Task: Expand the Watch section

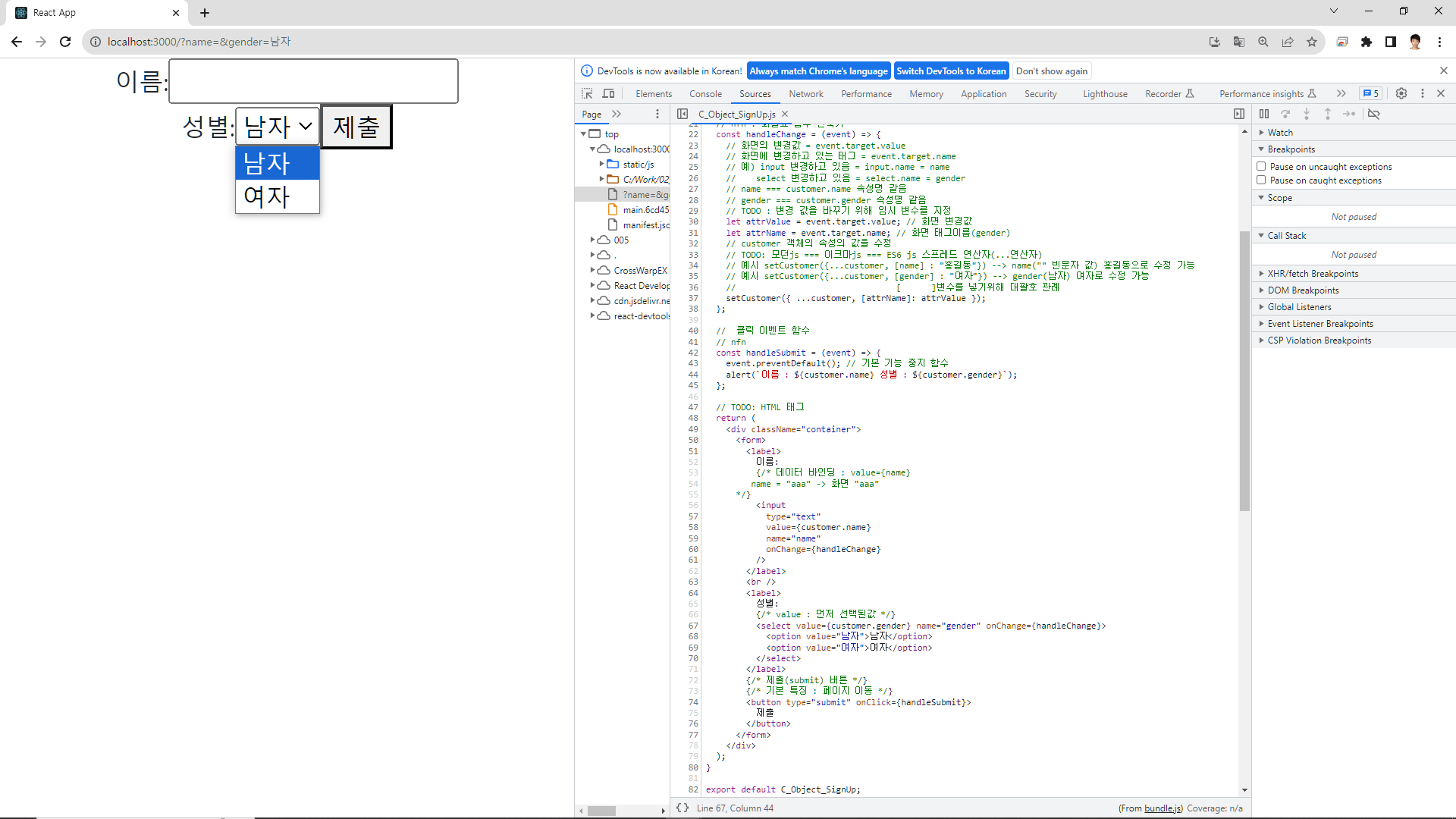Action: coord(1354,133)
